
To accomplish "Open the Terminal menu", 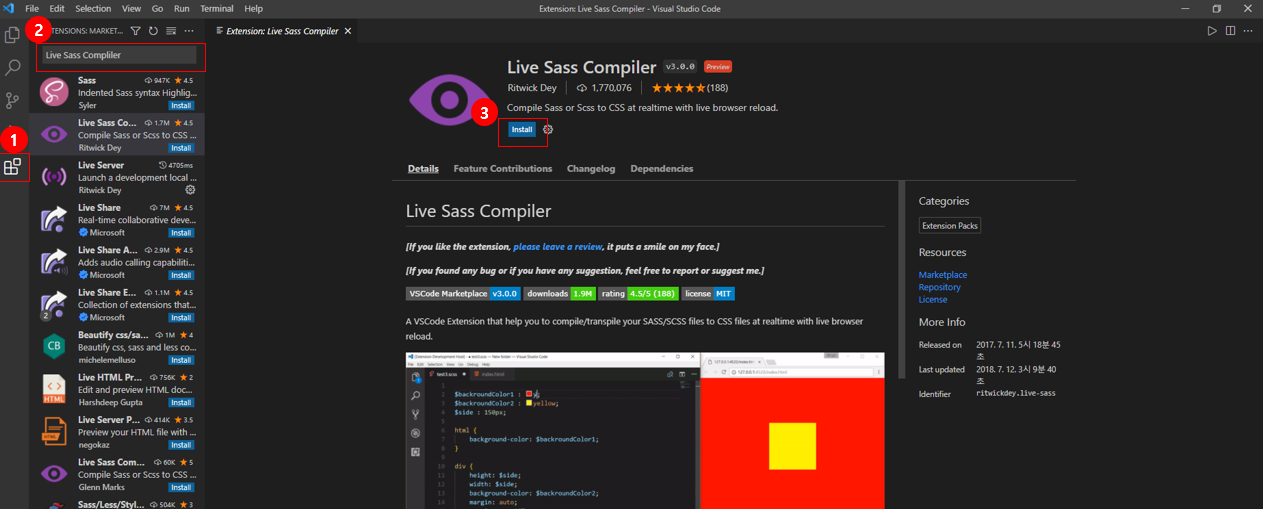I will (x=217, y=8).
